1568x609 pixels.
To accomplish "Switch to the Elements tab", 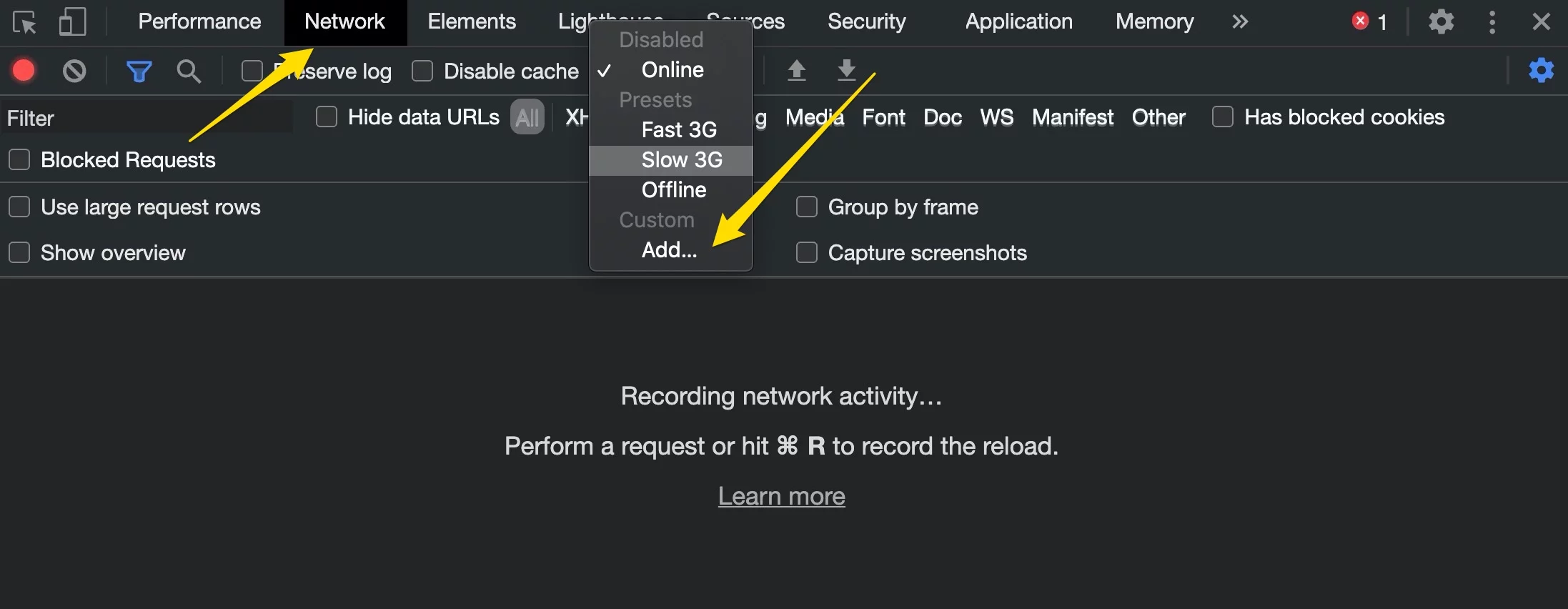I will click(472, 21).
